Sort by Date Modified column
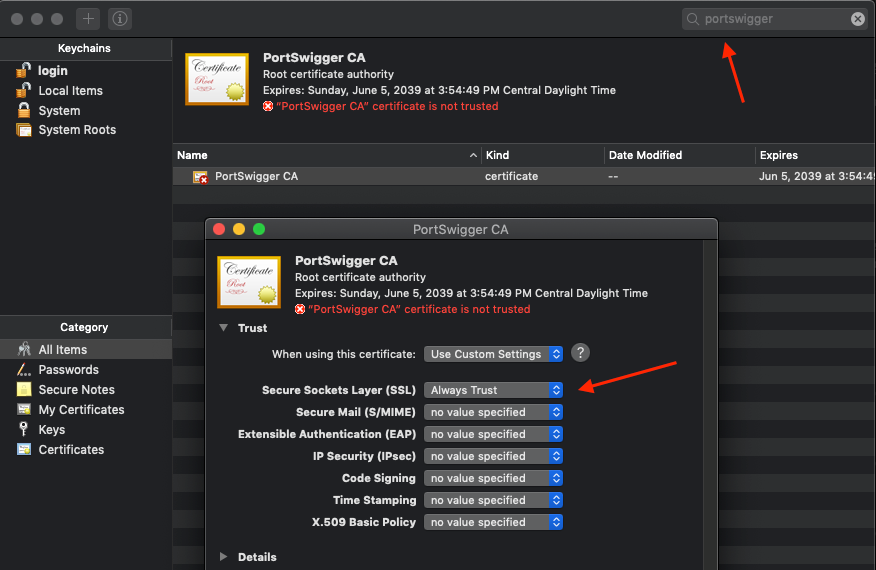 tap(680, 155)
